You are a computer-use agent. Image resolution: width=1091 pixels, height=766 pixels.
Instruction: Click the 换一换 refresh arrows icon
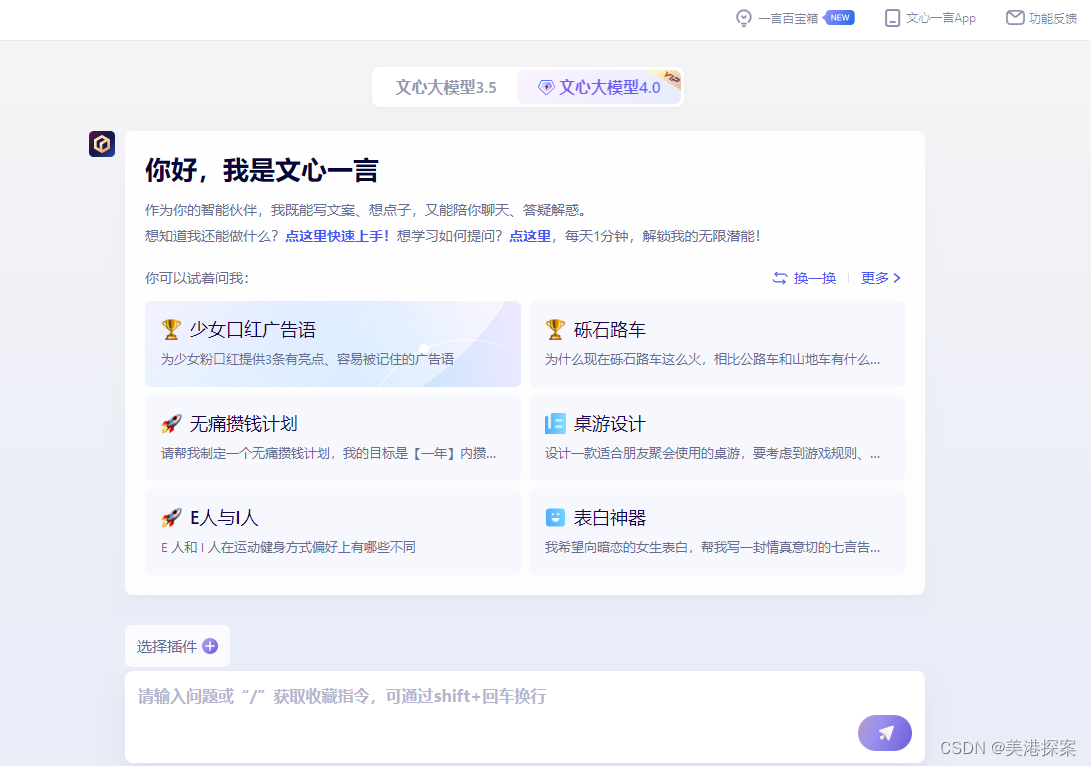click(780, 278)
